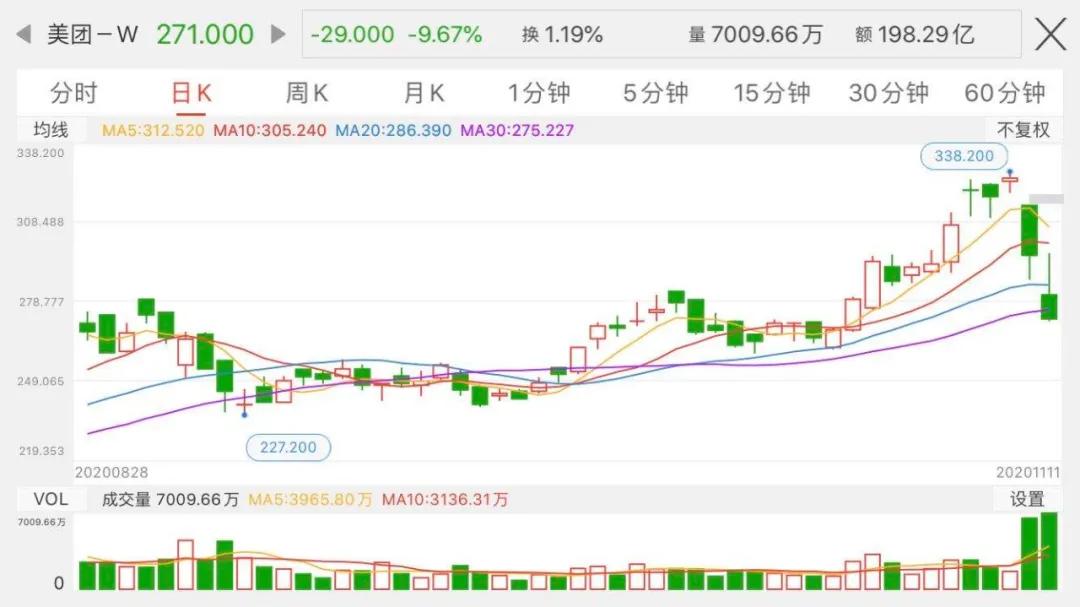Select the 日K daily candlestick tab
Image resolution: width=1080 pixels, height=607 pixels.
192,93
